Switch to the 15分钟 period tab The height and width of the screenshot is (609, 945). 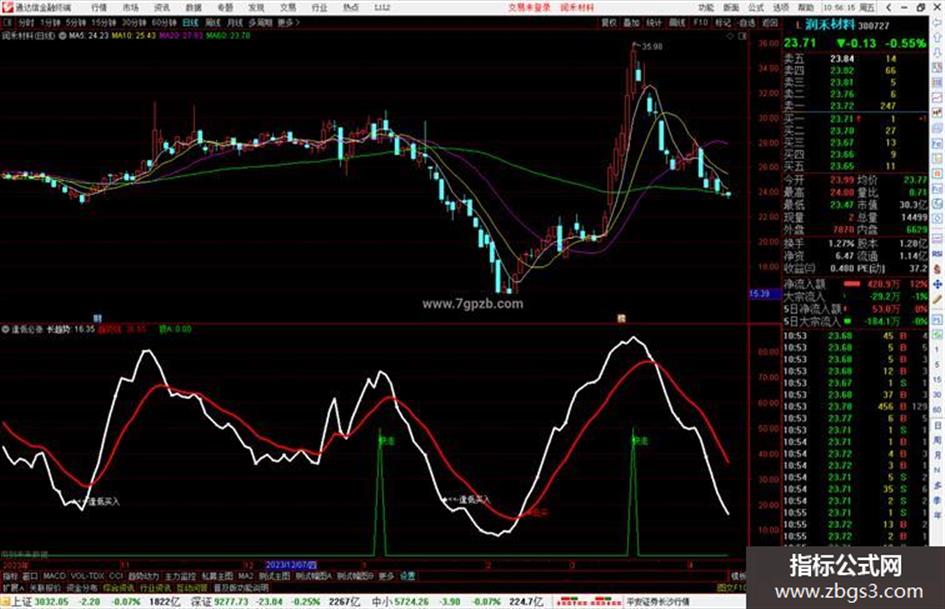(103, 22)
